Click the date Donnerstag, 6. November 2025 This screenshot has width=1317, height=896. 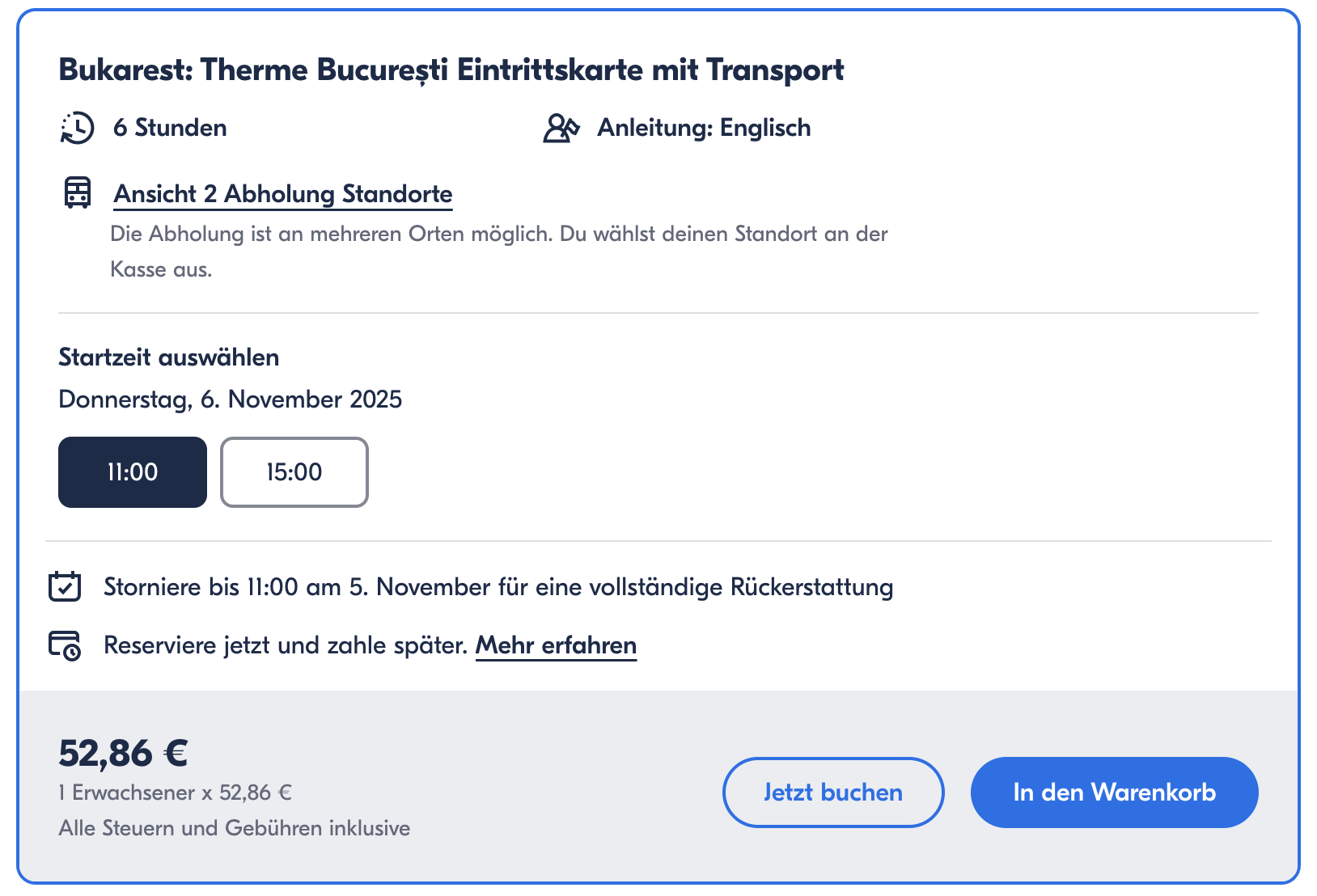(x=231, y=399)
